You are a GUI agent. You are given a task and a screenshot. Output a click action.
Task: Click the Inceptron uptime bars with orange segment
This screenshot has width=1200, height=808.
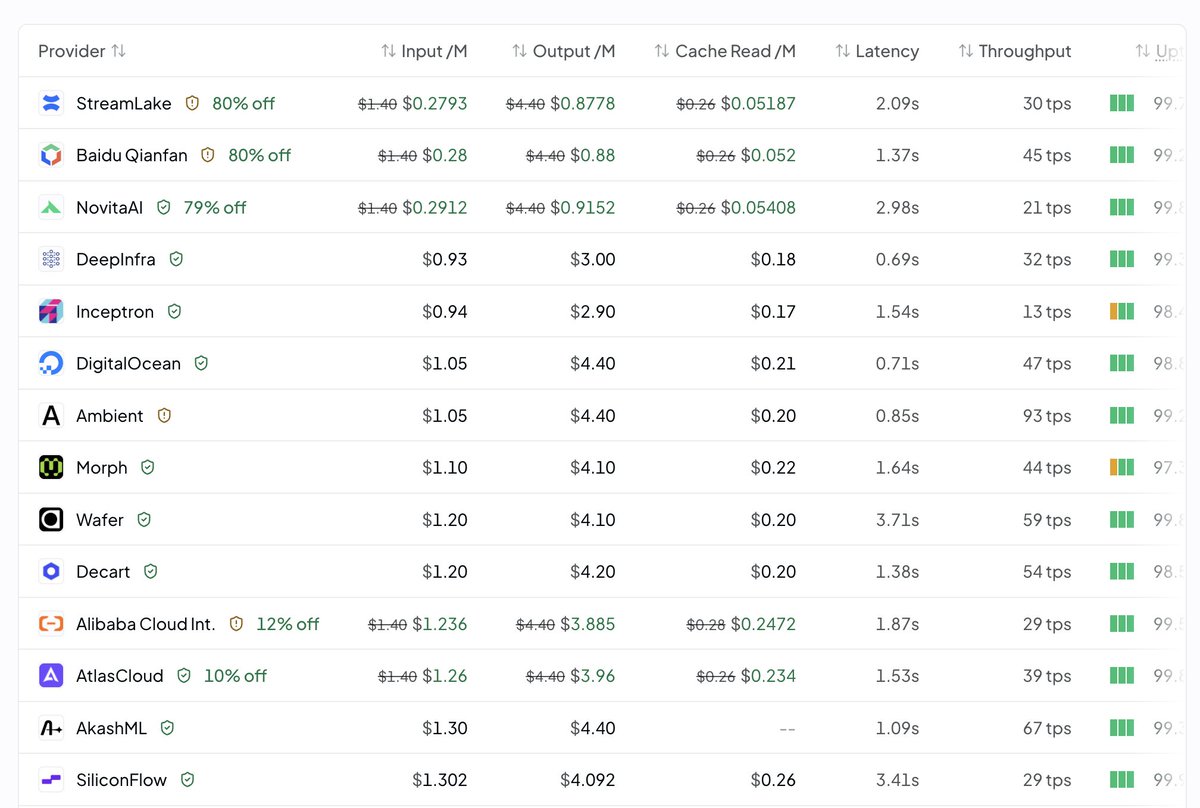1122,311
